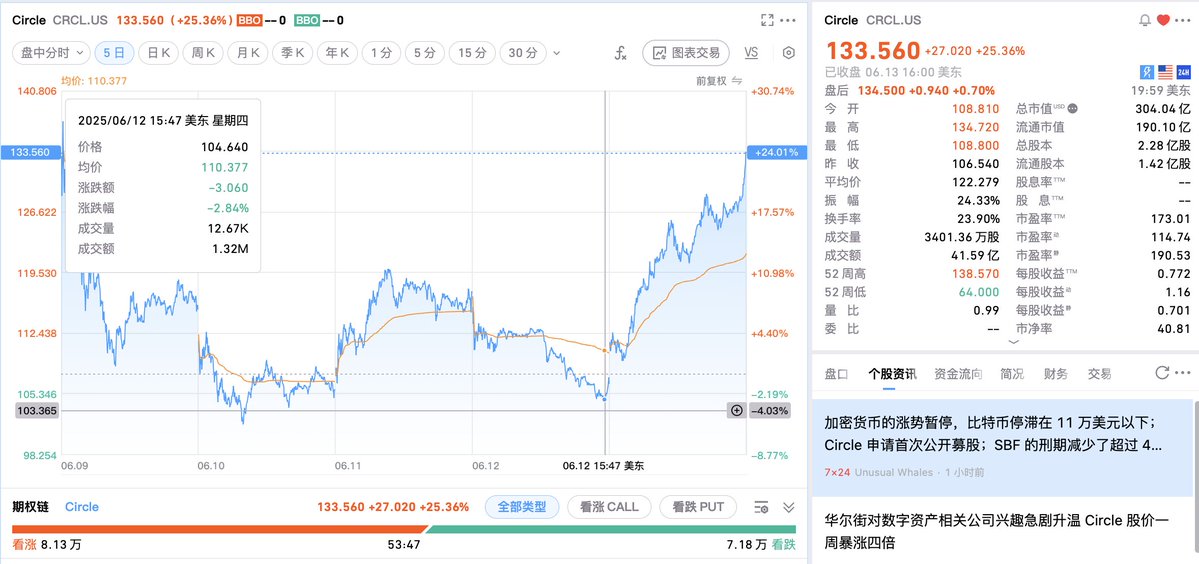The image size is (1199, 564).
Task: Select 5分 five-minute interval
Action: click(424, 53)
